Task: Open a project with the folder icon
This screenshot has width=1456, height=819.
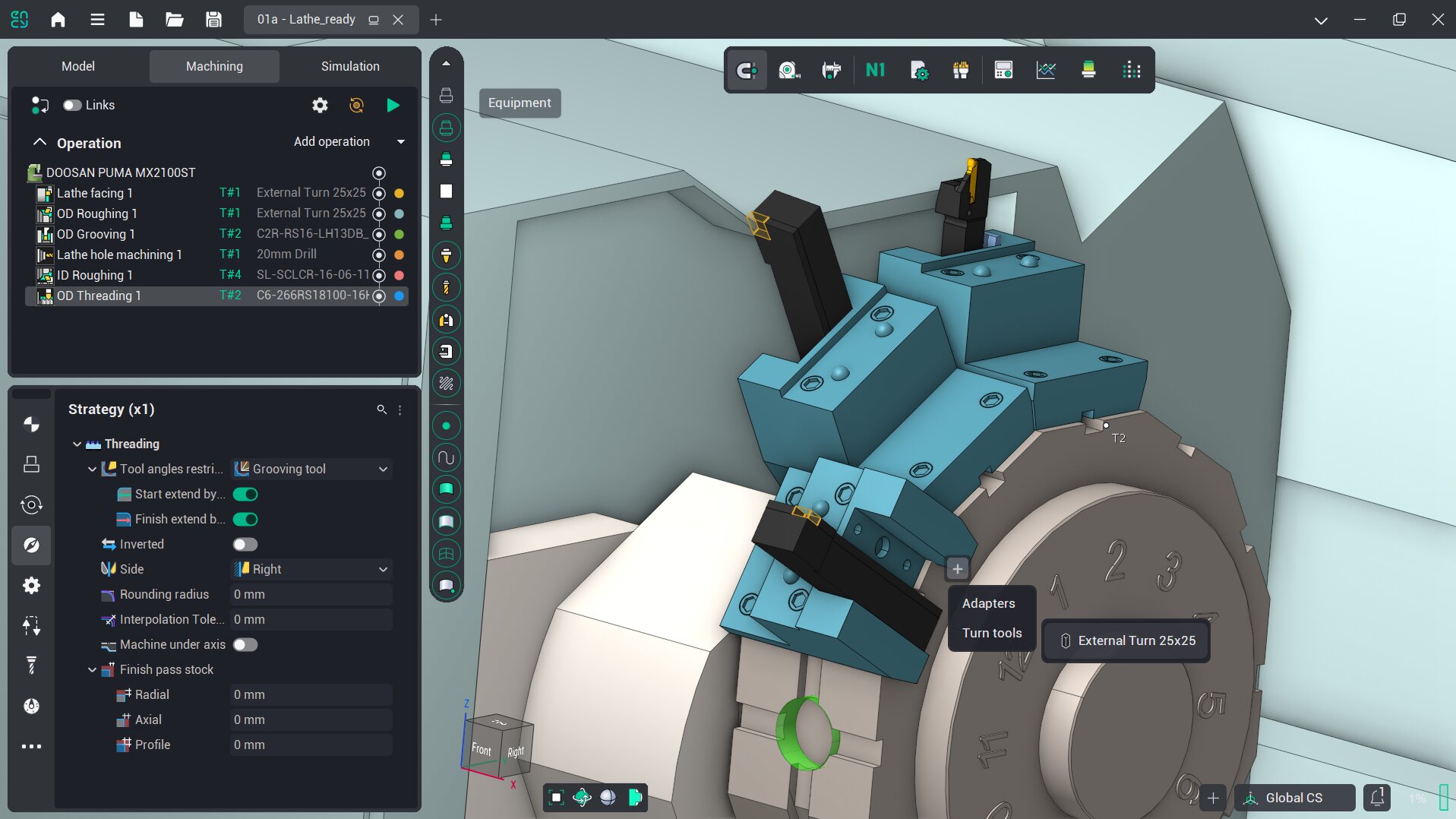Action: [x=175, y=20]
